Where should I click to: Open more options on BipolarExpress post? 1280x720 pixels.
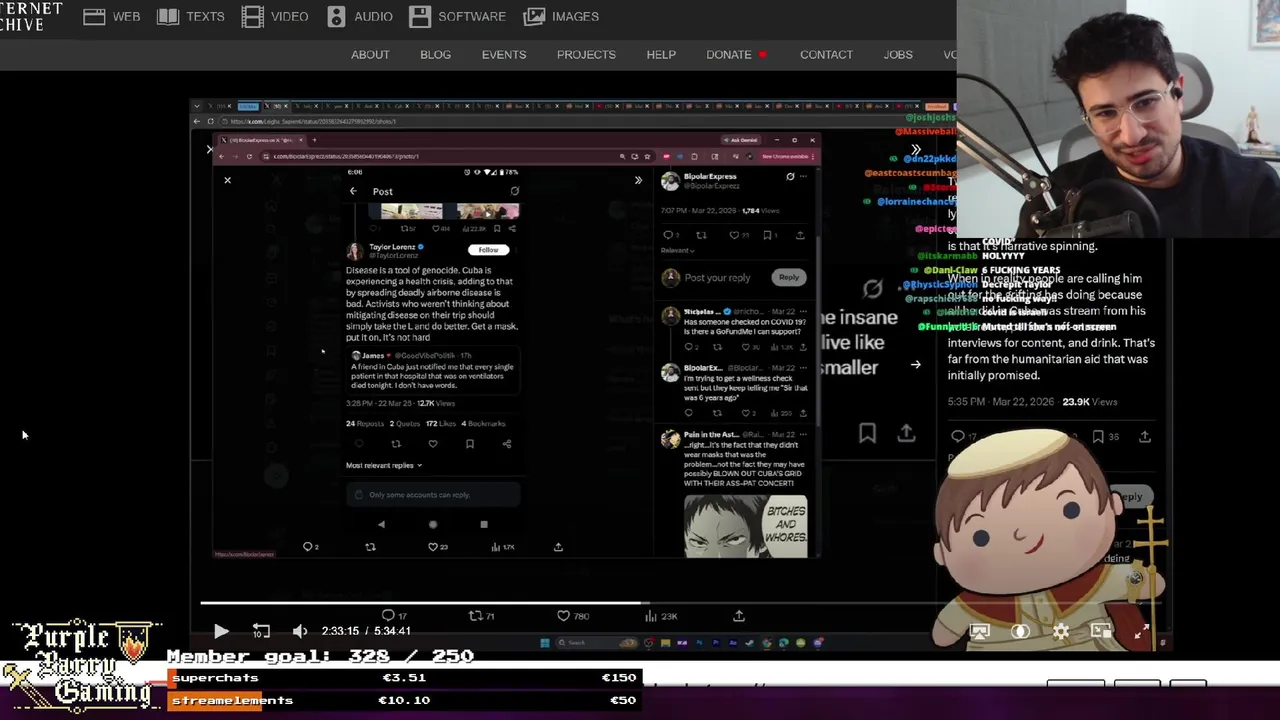coord(802,177)
